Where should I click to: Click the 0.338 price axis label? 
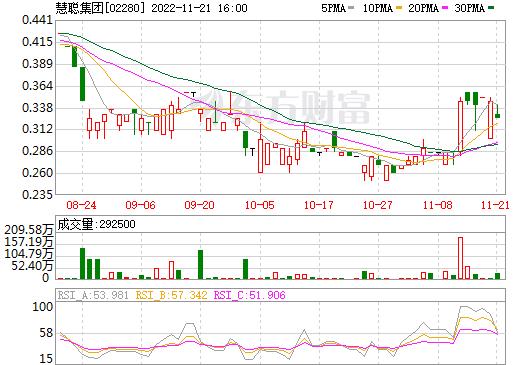click(x=37, y=108)
